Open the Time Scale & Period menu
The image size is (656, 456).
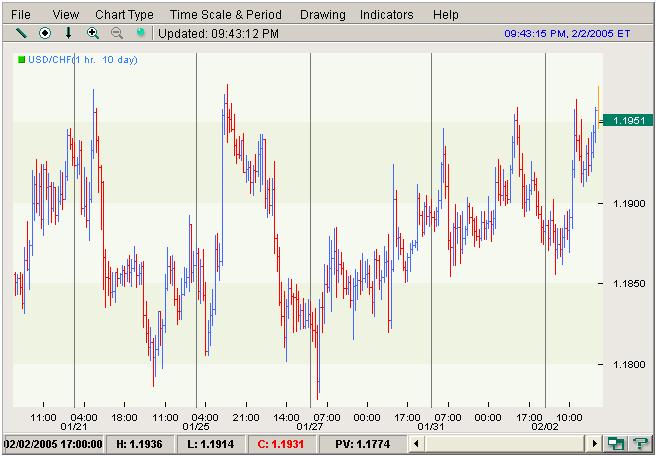(226, 15)
